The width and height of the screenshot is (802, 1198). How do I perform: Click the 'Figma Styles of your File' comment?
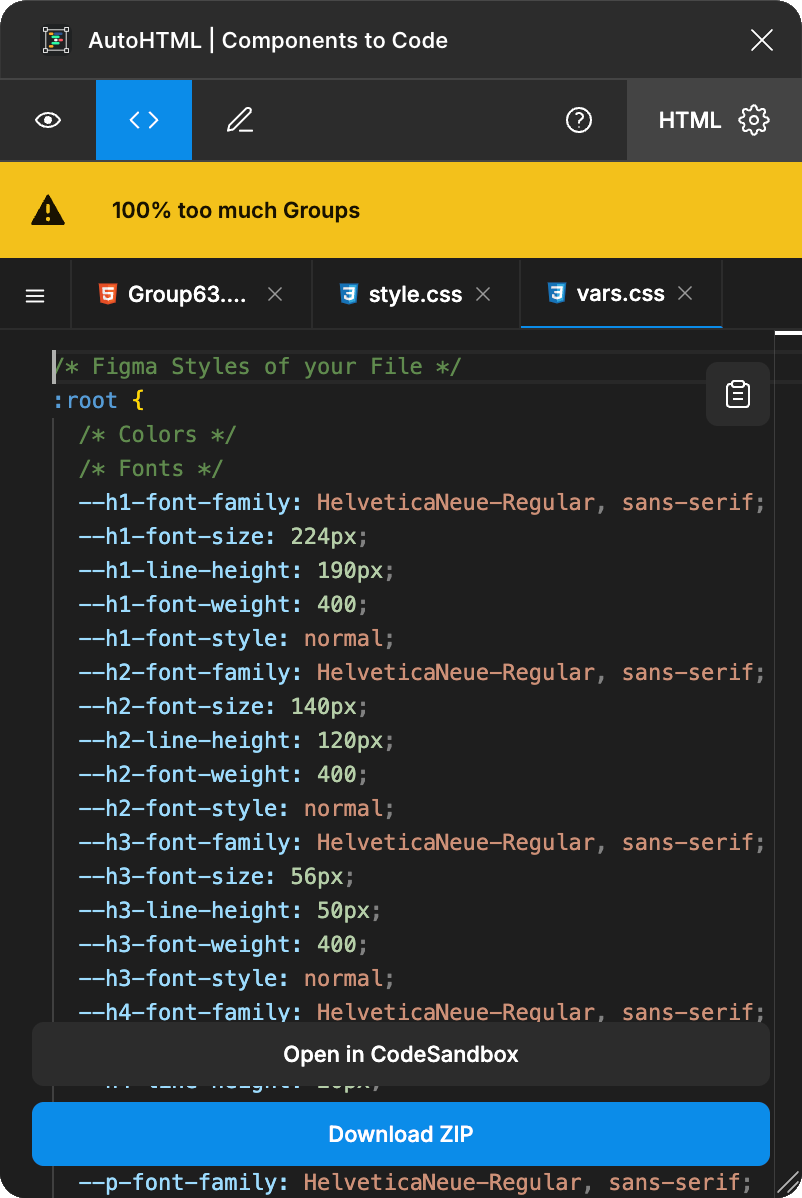tap(257, 367)
